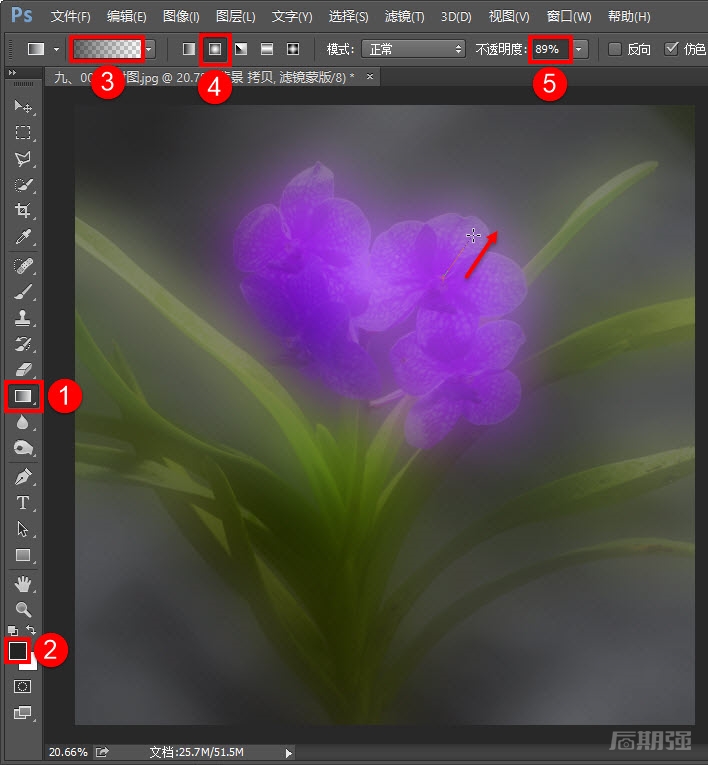Open the 帮助(H) menu
This screenshot has width=708, height=765.
tap(629, 17)
